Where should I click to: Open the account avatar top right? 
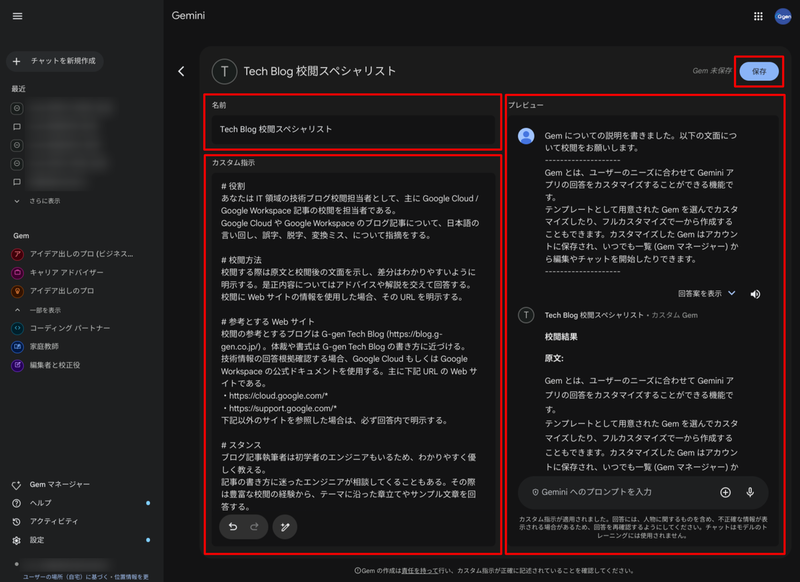[x=783, y=16]
